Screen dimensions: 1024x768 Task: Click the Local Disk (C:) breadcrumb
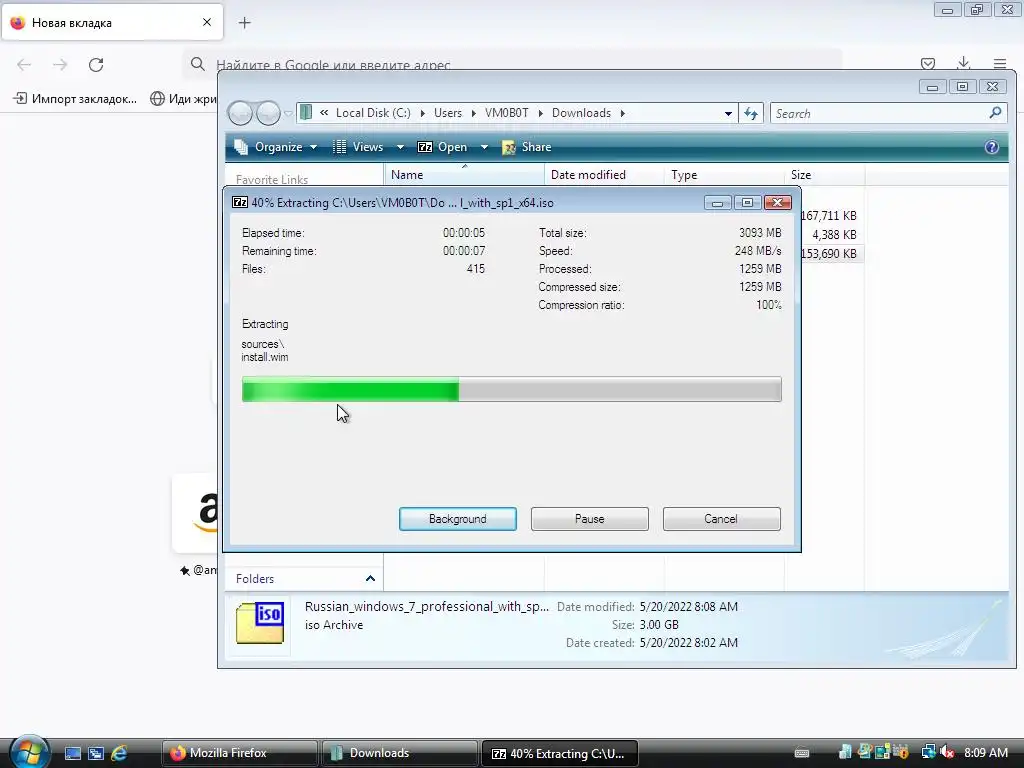[373, 113]
